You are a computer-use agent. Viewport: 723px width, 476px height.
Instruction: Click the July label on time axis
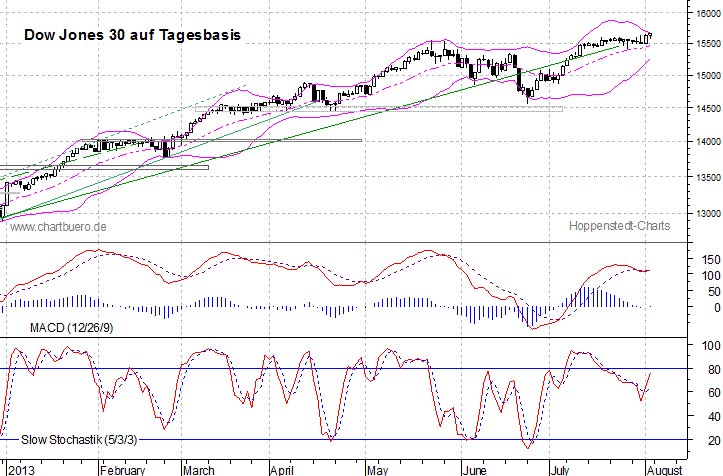(x=560, y=470)
